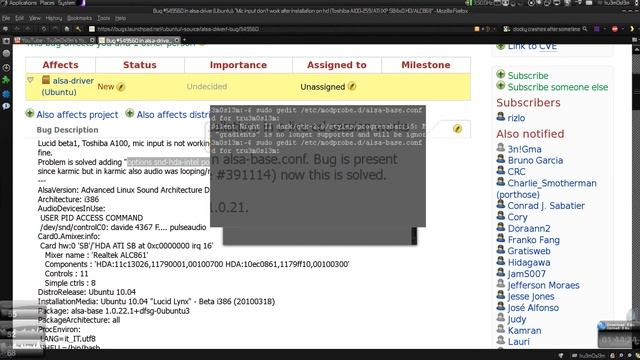640x360 pixels.
Task: Open the Tools menu
Action: [104, 18]
